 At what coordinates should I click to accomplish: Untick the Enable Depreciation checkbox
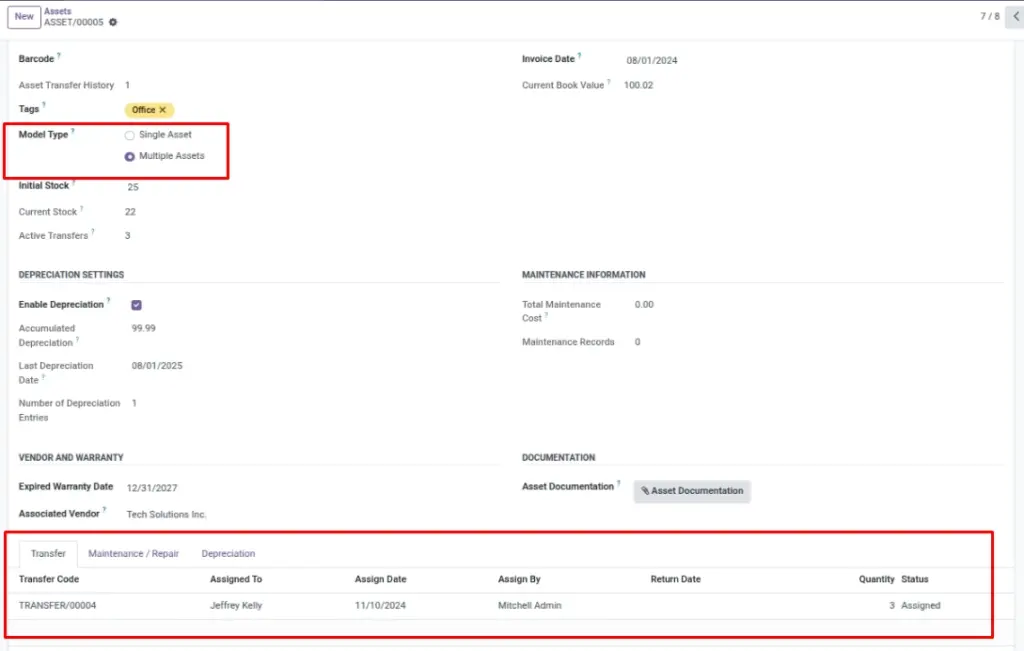click(x=136, y=305)
